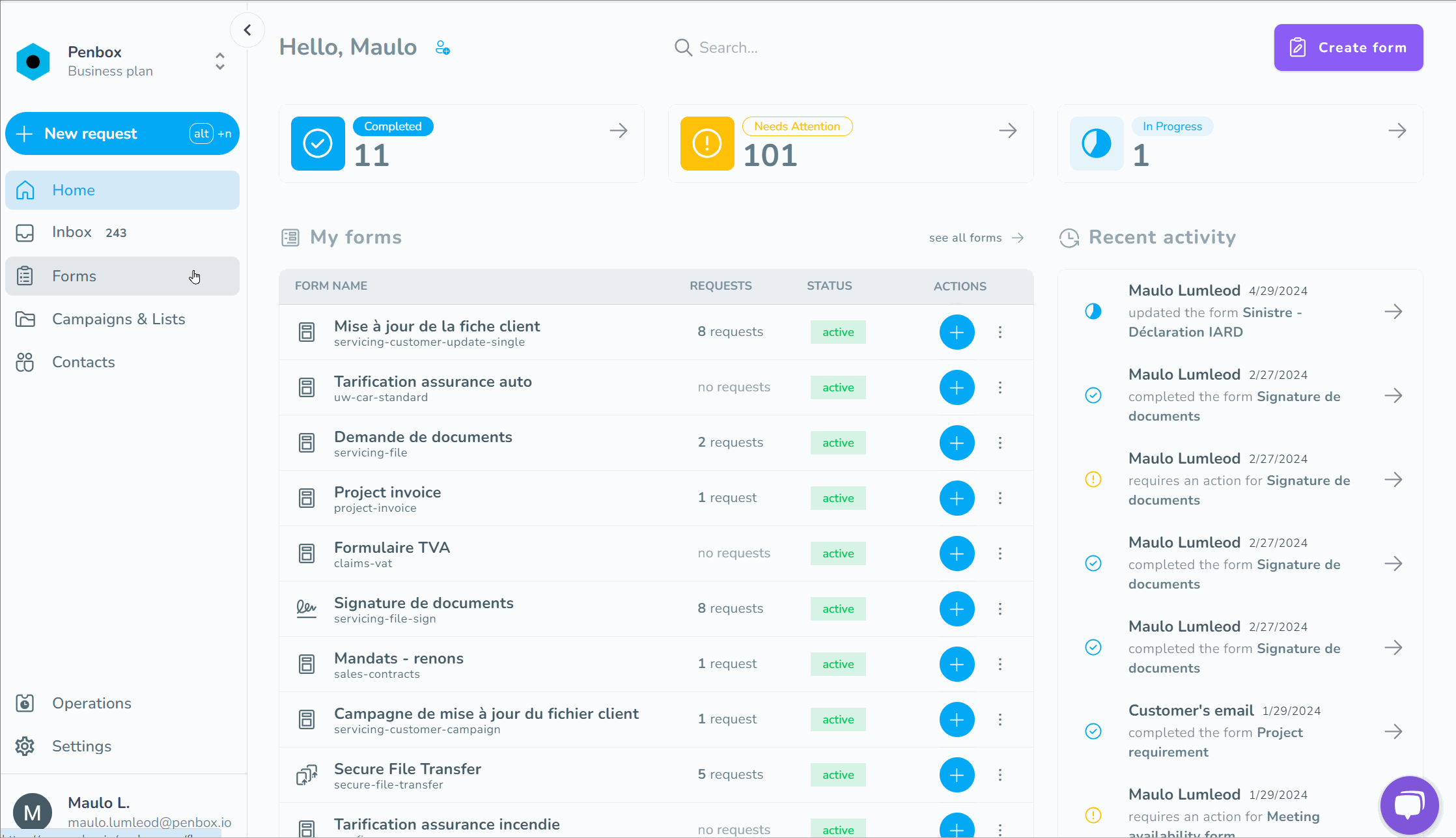Click the completed requests icon
This screenshot has width=1456, height=838.
(x=318, y=143)
